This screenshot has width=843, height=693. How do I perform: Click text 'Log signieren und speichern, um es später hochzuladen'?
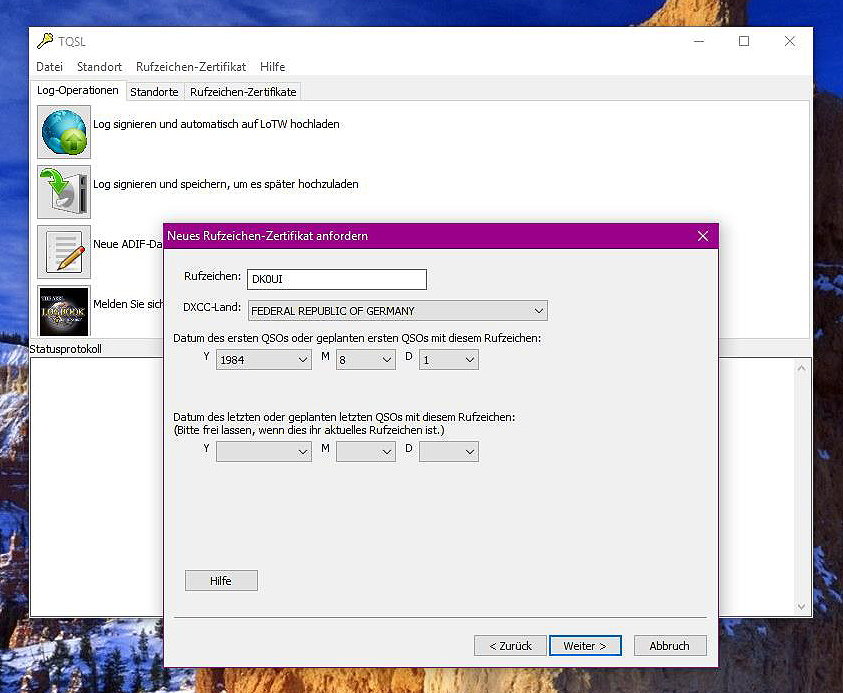pos(226,184)
